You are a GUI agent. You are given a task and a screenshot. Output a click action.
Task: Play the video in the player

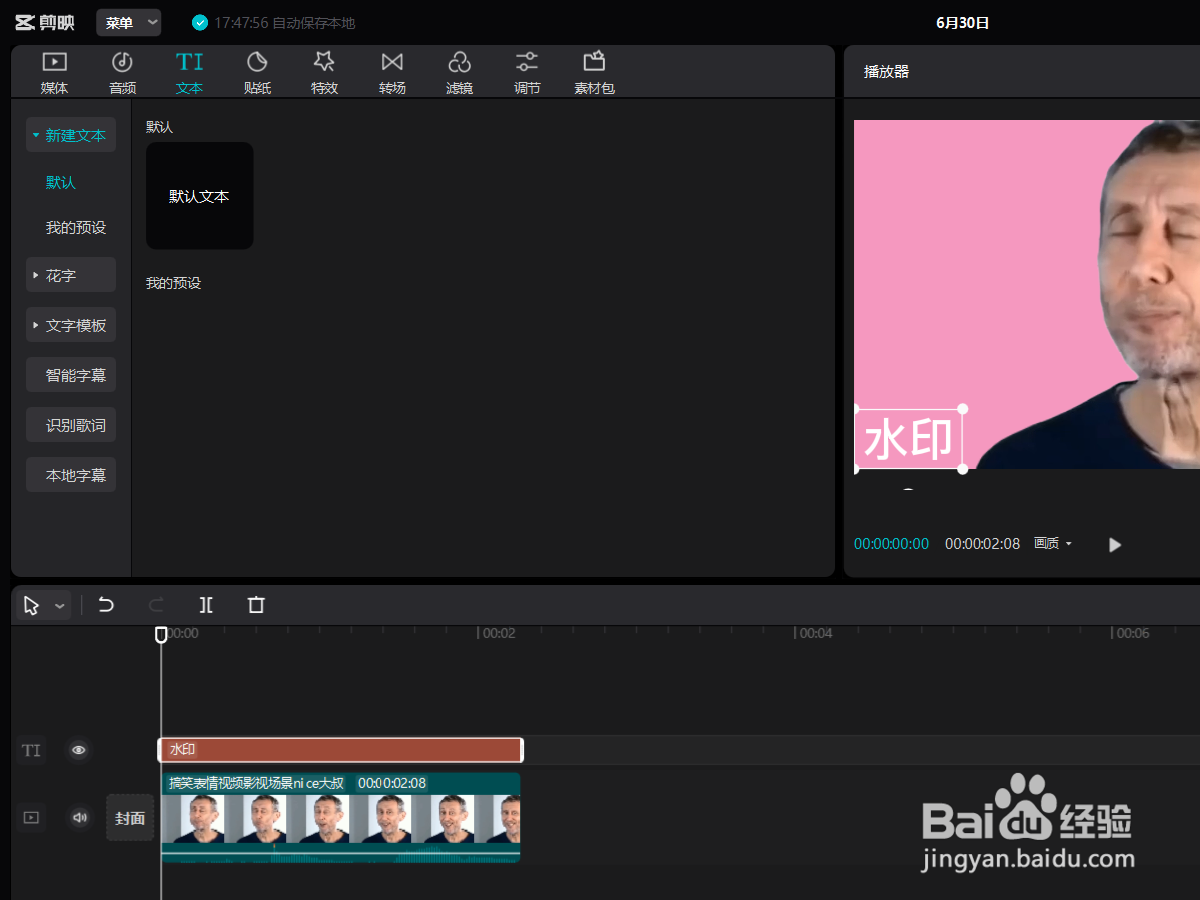tap(1115, 544)
